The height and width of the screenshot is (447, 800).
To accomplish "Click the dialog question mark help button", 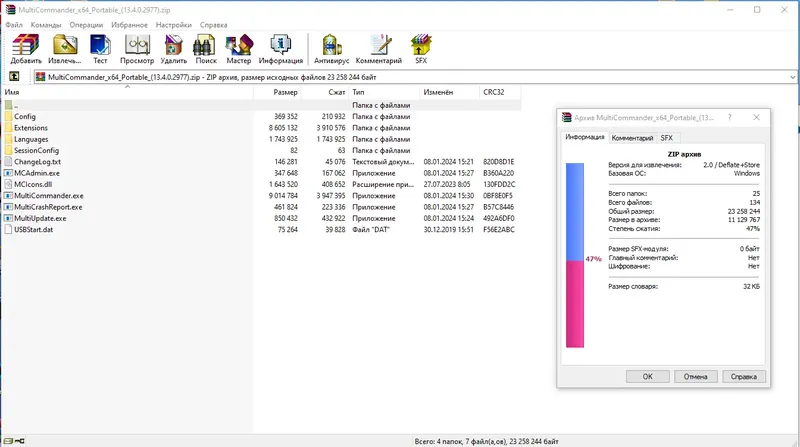I will coord(730,117).
